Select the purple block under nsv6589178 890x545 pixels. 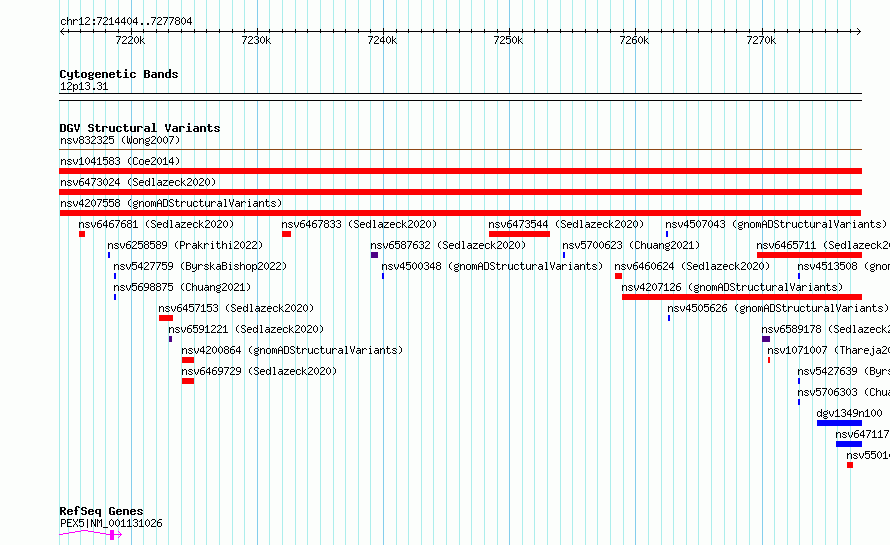pyautogui.click(x=766, y=339)
